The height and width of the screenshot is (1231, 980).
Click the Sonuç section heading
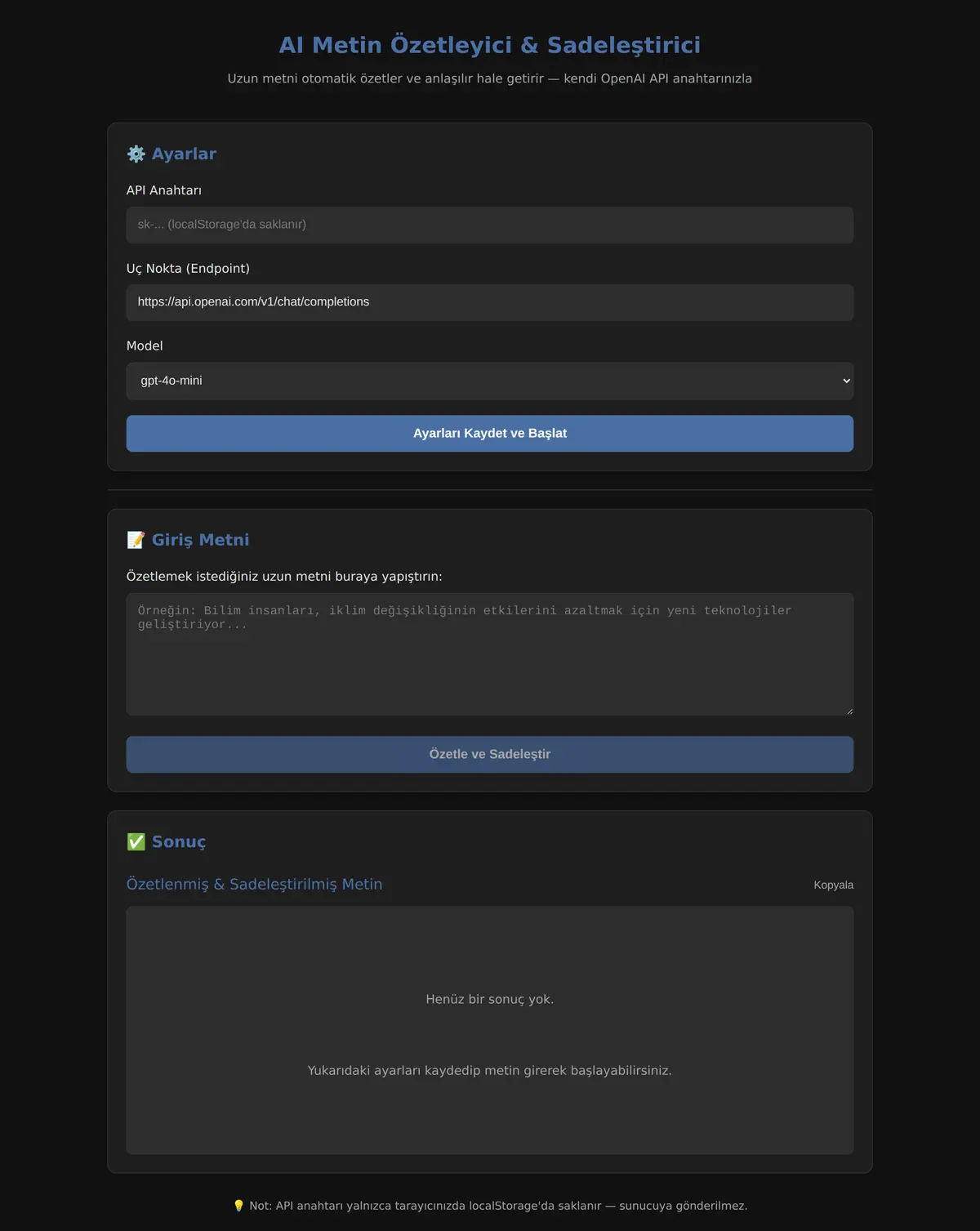[x=179, y=842]
